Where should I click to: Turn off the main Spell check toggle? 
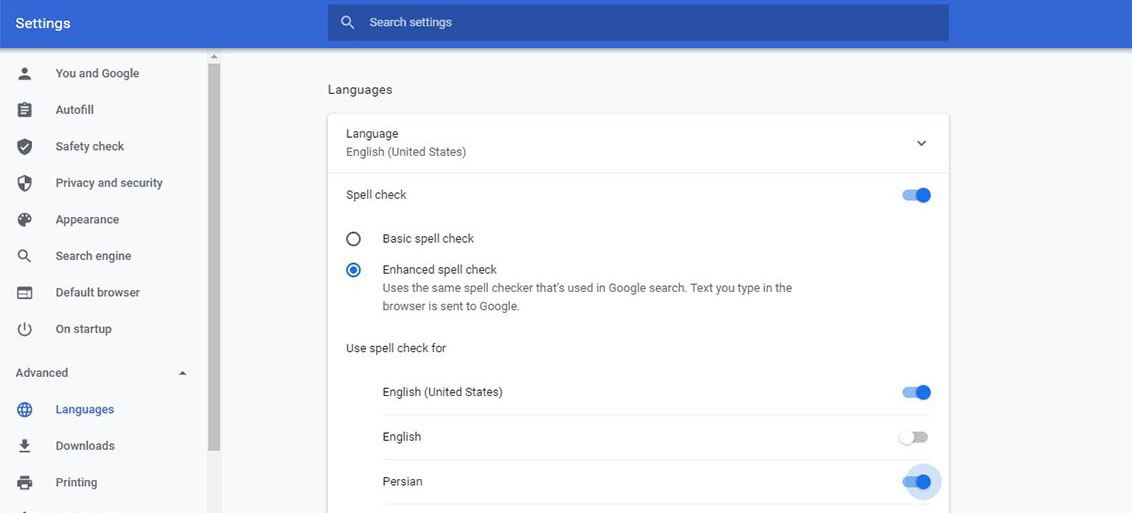pyautogui.click(x=916, y=195)
